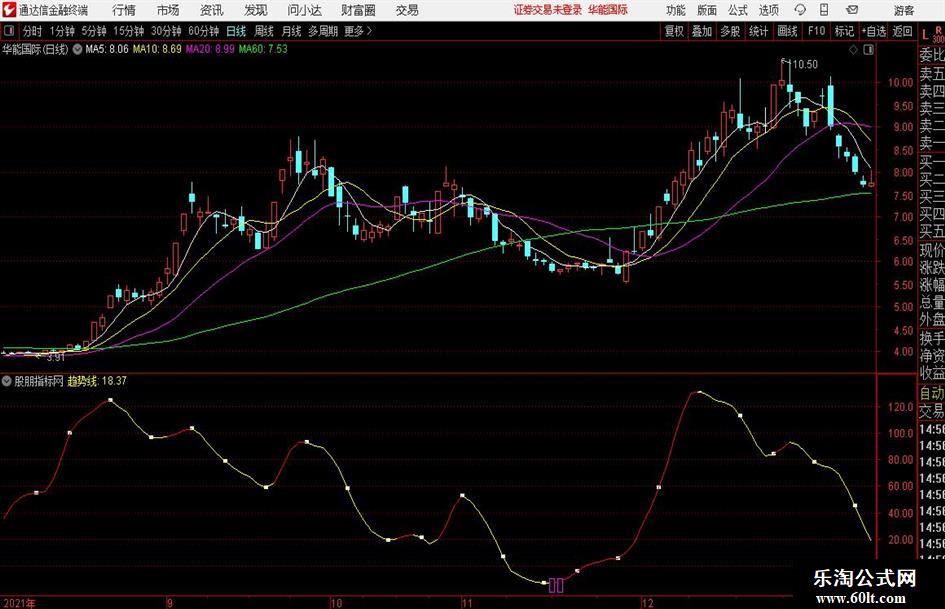Click the 10.50 high price label

[805, 65]
